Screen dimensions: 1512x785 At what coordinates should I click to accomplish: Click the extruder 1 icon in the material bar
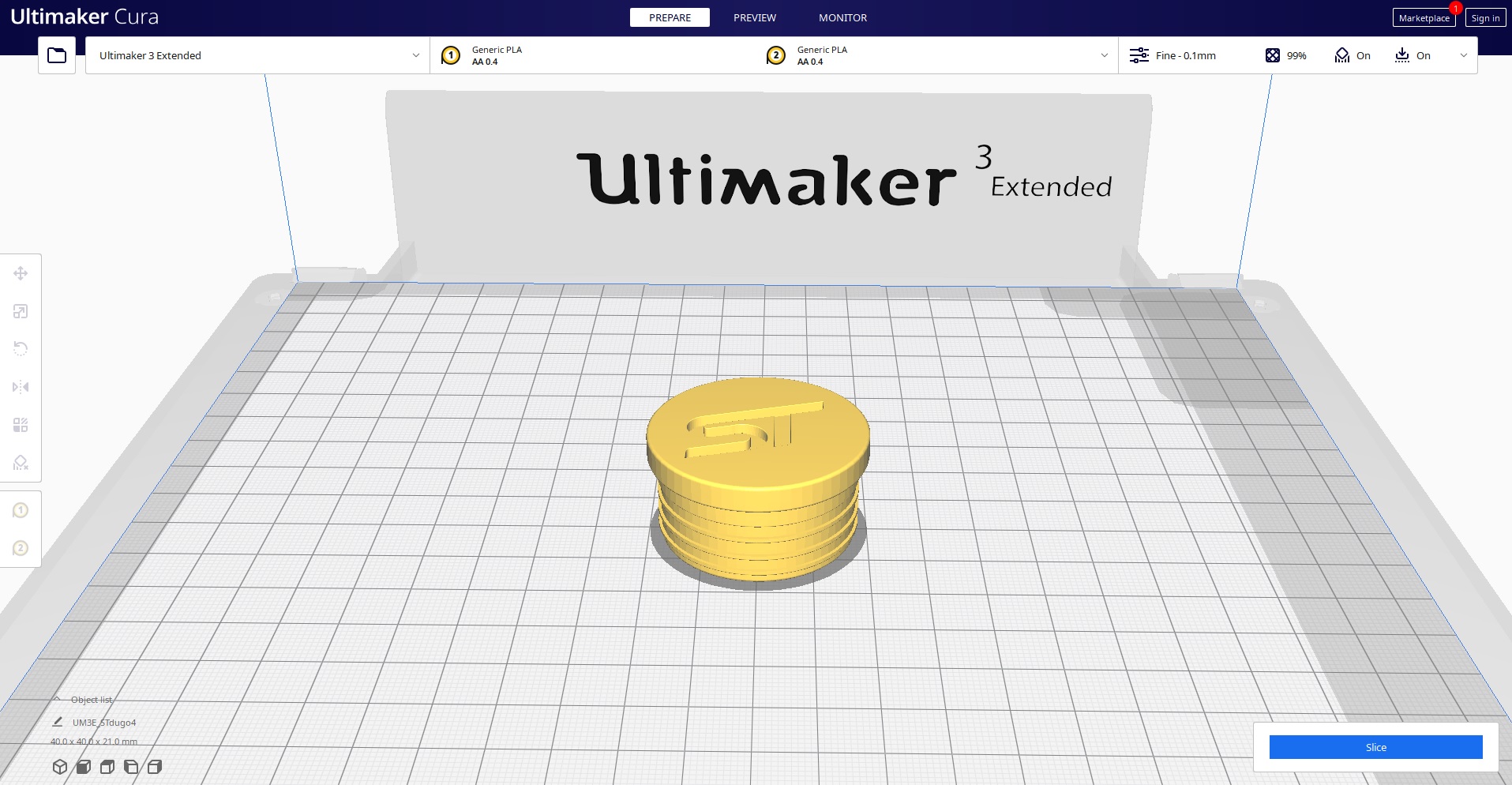[451, 55]
